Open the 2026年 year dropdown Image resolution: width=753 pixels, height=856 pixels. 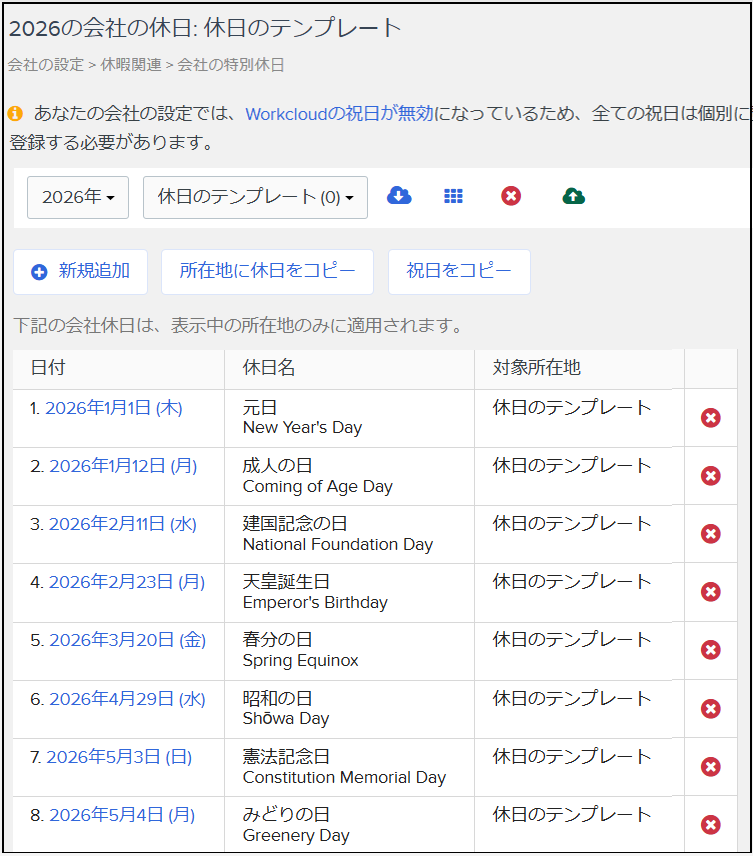pyautogui.click(x=78, y=197)
